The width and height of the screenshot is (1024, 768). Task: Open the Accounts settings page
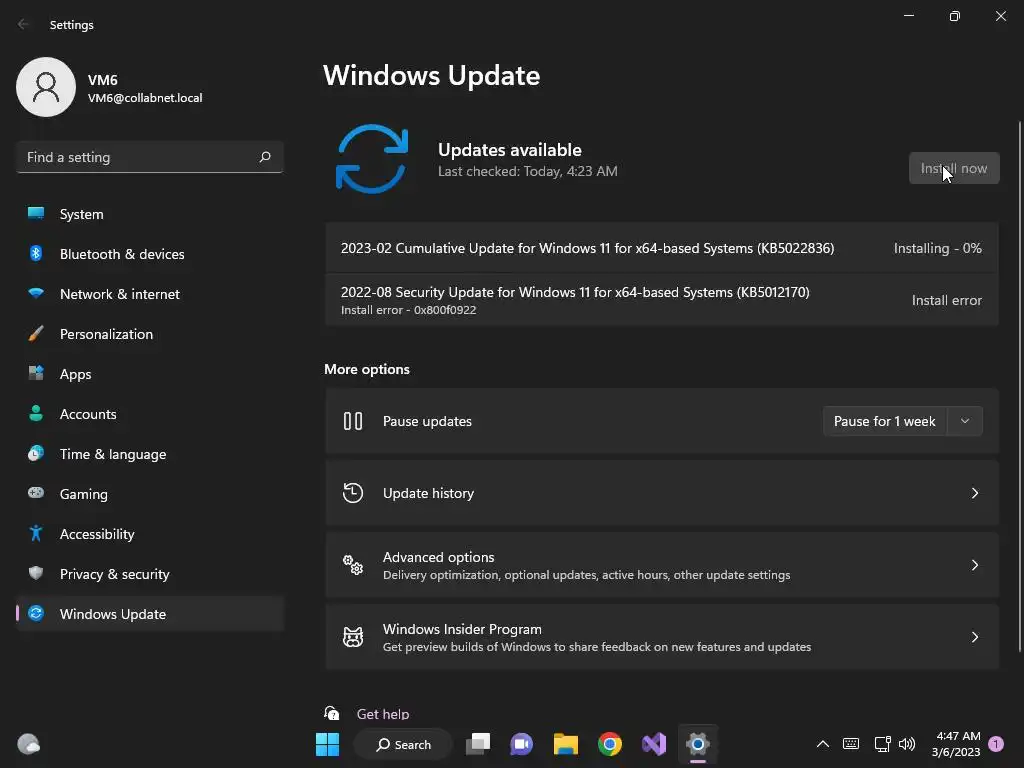pos(150,414)
